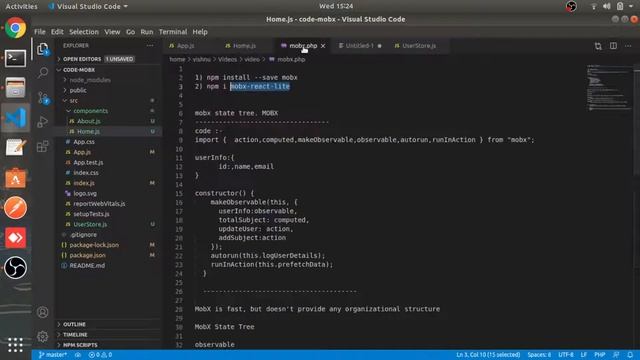Open the File menu

click(x=40, y=32)
